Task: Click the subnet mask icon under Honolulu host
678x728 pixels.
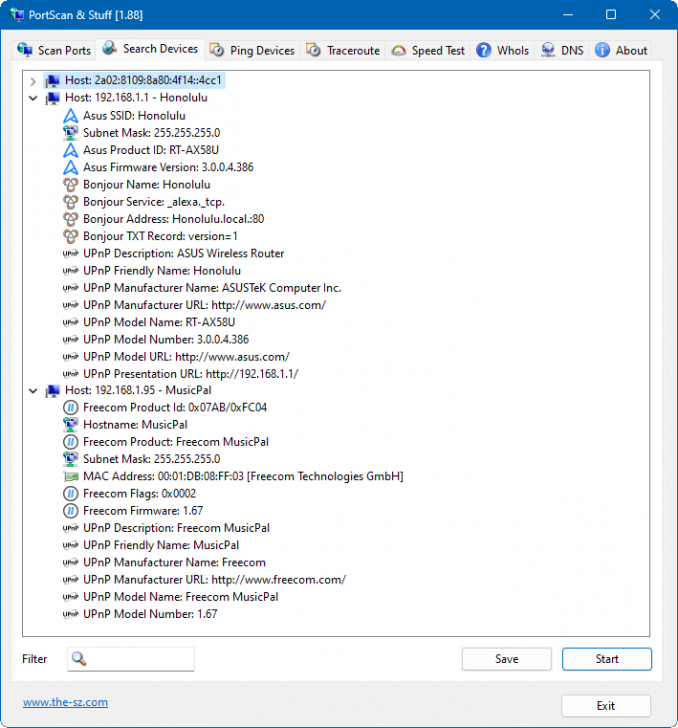Action: pos(70,133)
